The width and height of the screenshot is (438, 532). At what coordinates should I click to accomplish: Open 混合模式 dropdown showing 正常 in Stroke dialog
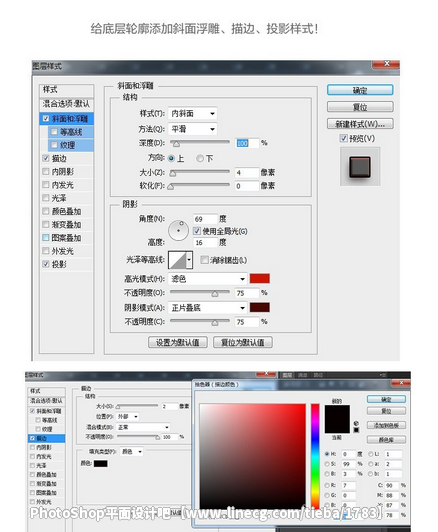coord(143,427)
